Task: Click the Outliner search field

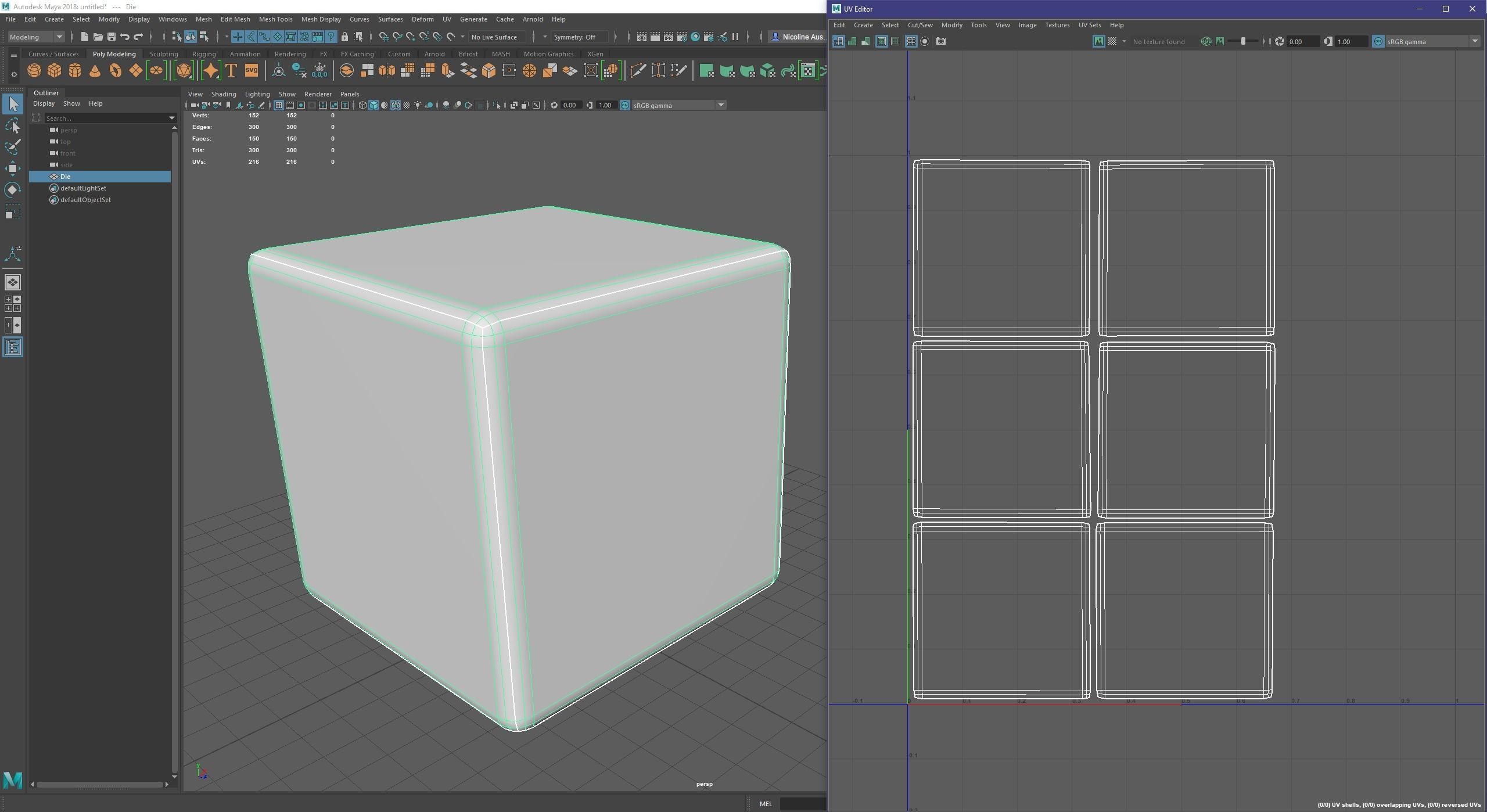Action: (106, 118)
